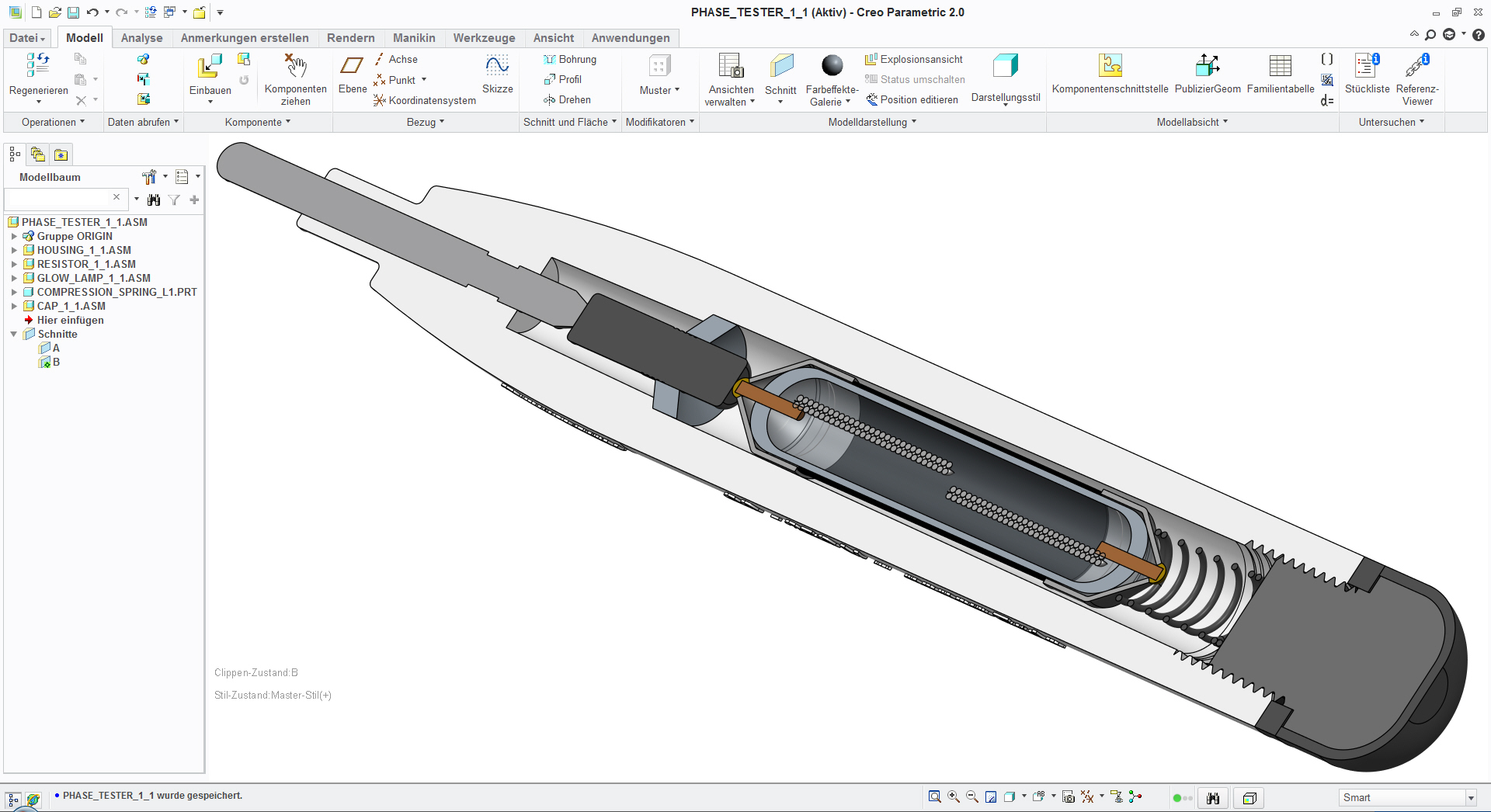Click the PublizierGeom icon
The image size is (1491, 812).
tap(1207, 67)
